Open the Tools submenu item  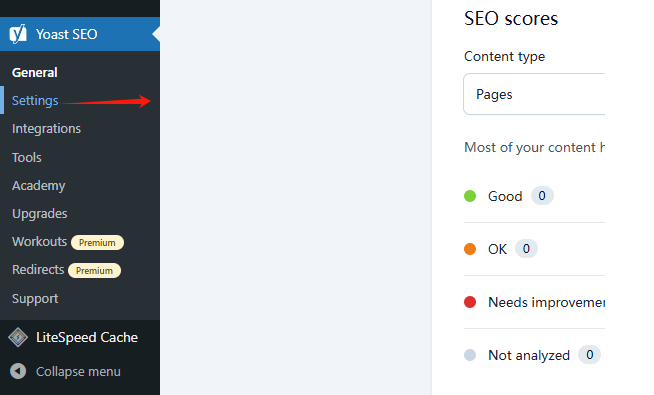pos(27,157)
